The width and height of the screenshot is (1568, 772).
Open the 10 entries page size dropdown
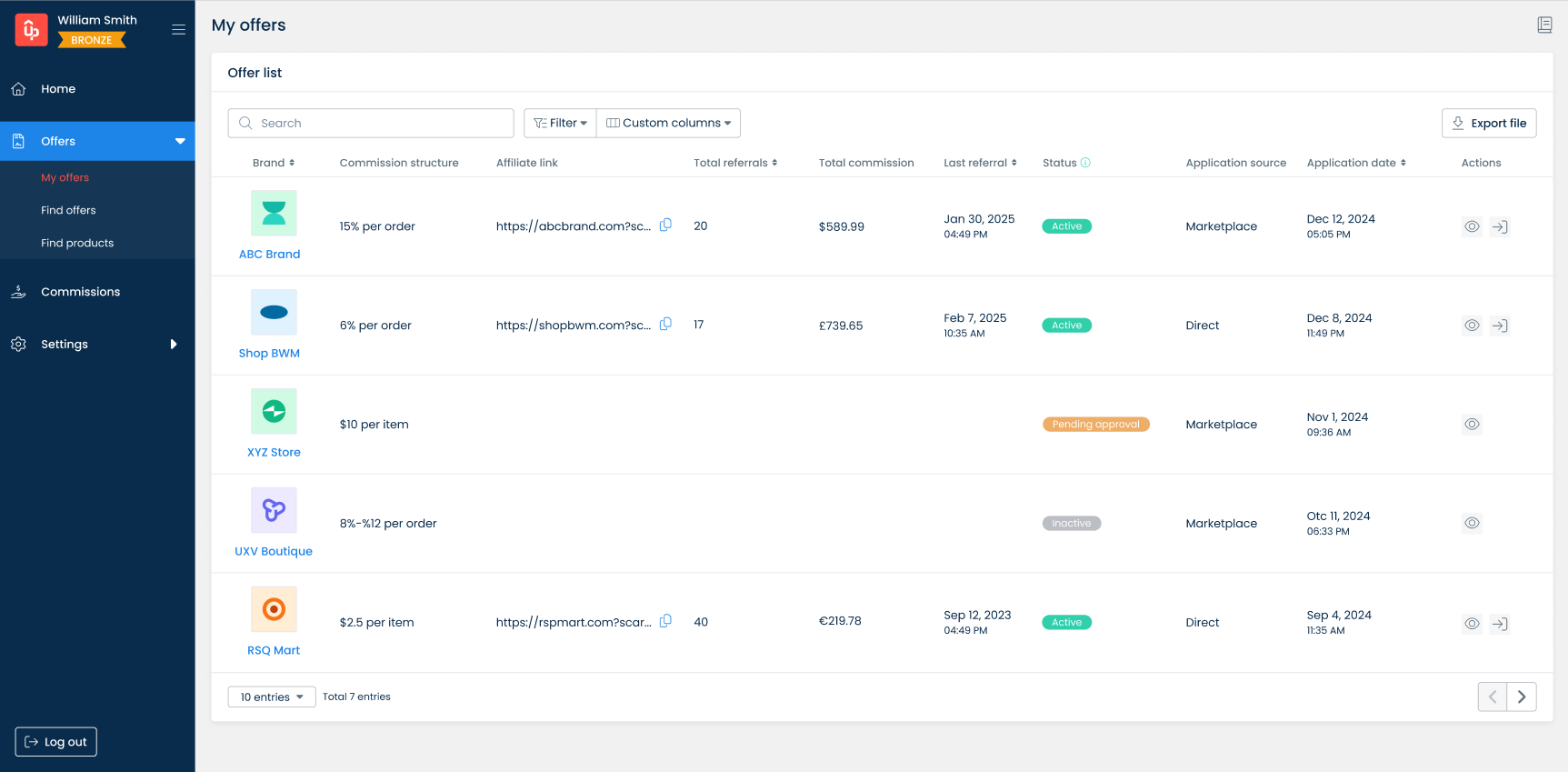click(271, 697)
